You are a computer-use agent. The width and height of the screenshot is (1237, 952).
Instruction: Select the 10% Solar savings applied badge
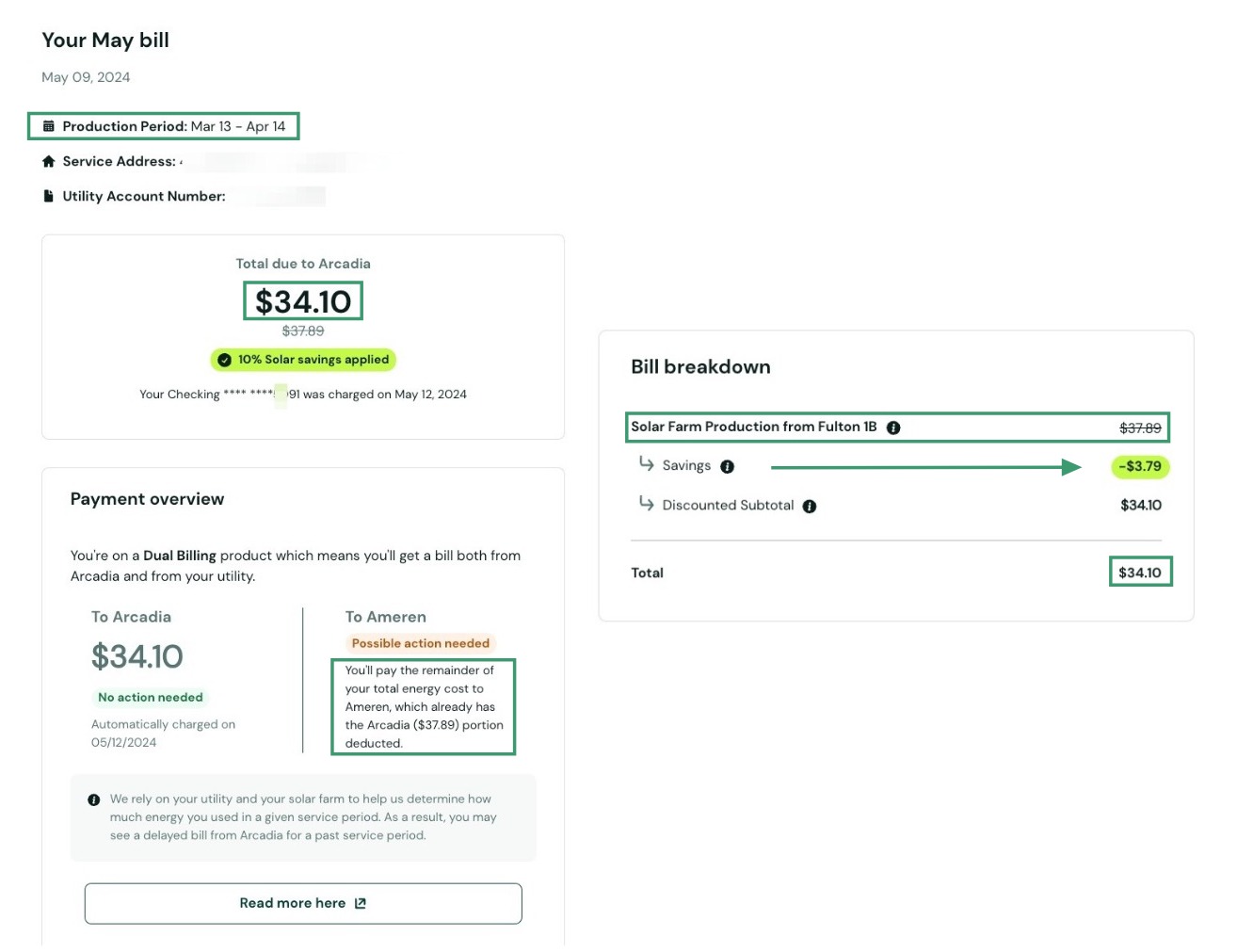click(x=303, y=360)
